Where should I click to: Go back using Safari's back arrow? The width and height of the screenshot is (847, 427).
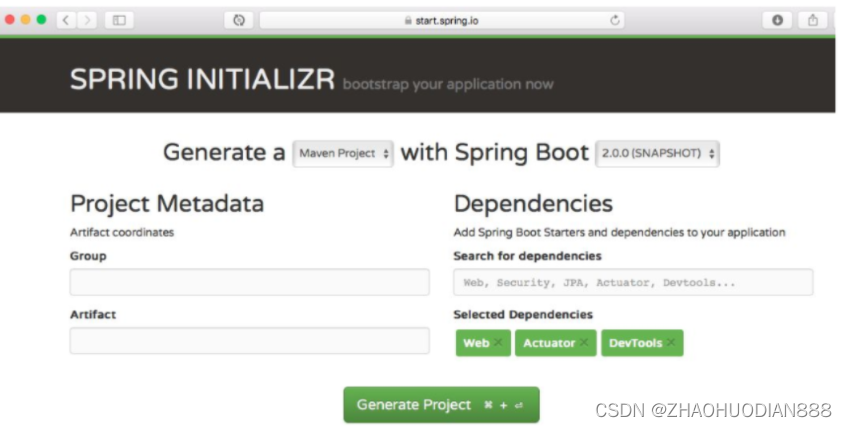(66, 21)
